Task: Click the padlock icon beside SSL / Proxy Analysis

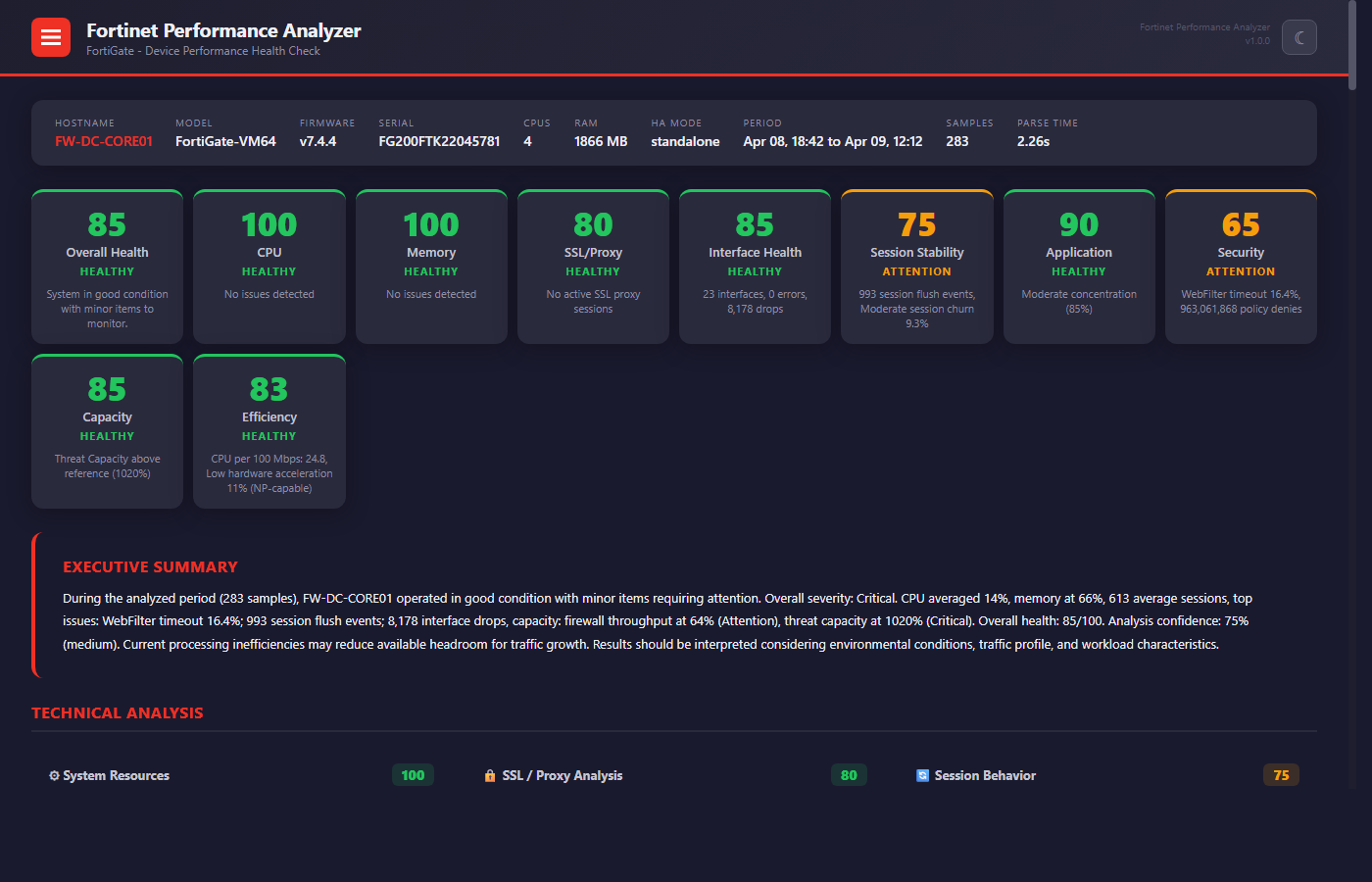Action: pos(490,775)
